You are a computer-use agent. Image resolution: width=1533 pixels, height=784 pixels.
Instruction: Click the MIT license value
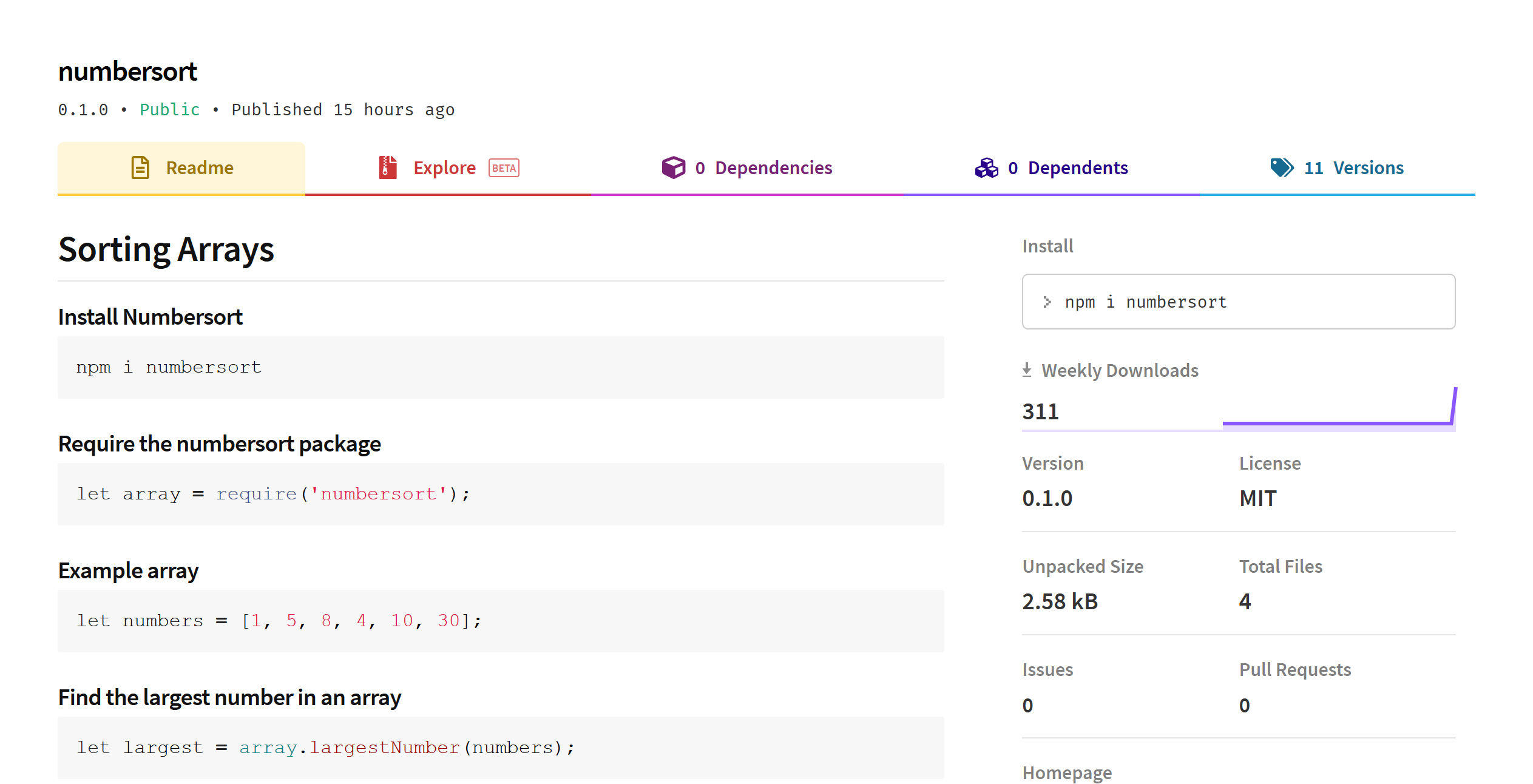(1257, 498)
